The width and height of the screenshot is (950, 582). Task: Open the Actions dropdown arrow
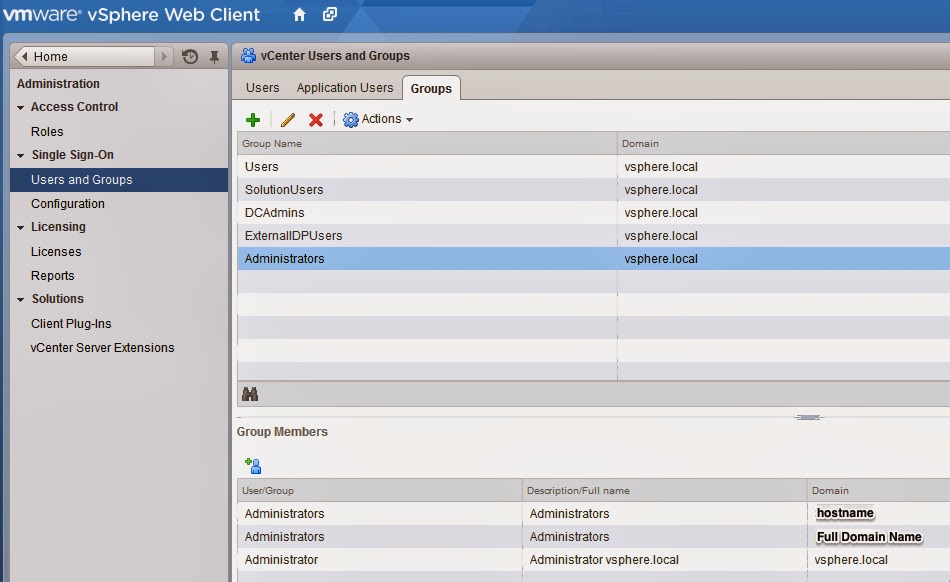pyautogui.click(x=410, y=120)
